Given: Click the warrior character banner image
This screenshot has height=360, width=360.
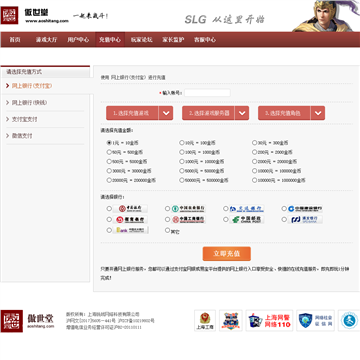Looking at the screenshot, I should click(x=326, y=16).
